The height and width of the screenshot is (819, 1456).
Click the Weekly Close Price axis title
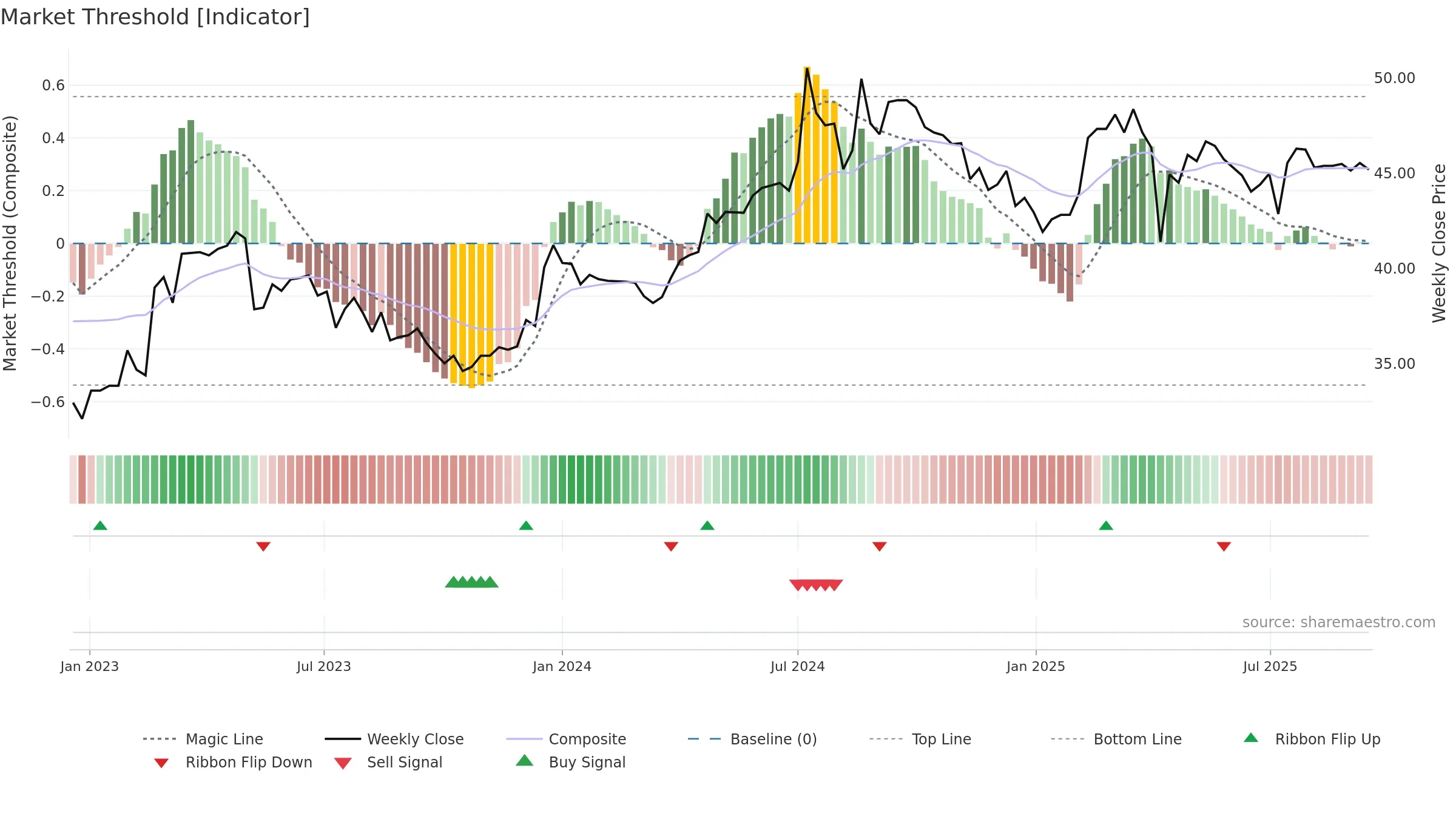1439,243
